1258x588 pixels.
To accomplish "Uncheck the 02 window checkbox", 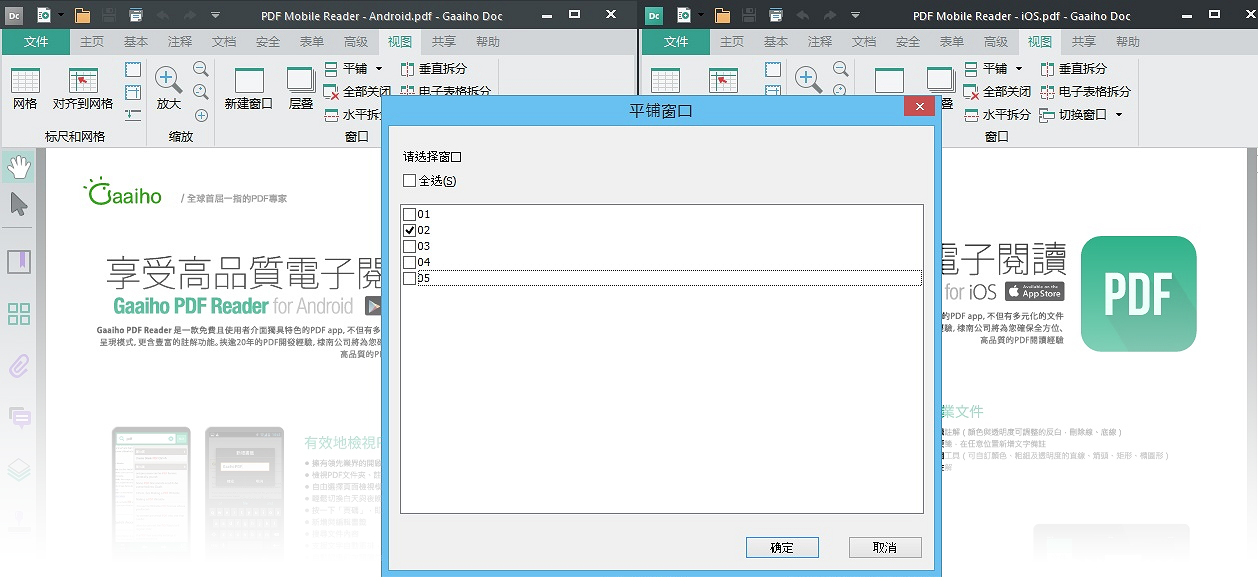I will pyautogui.click(x=409, y=230).
